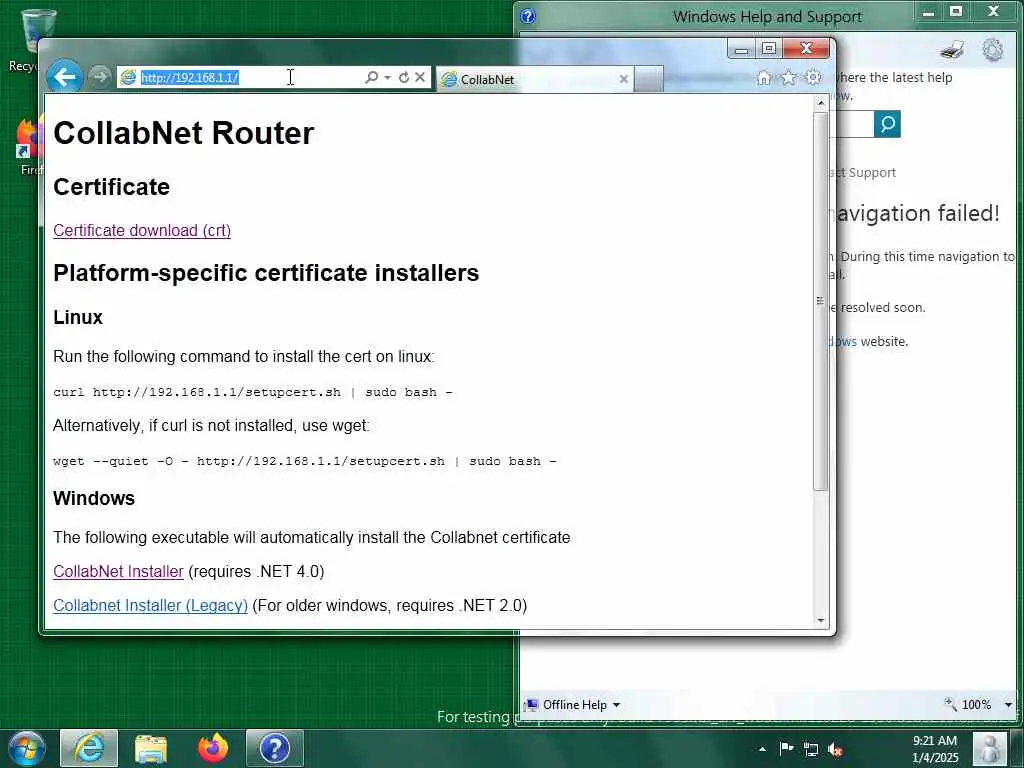This screenshot has height=768, width=1024.
Task: Go to the Internet Explorer home page
Action: click(x=763, y=78)
